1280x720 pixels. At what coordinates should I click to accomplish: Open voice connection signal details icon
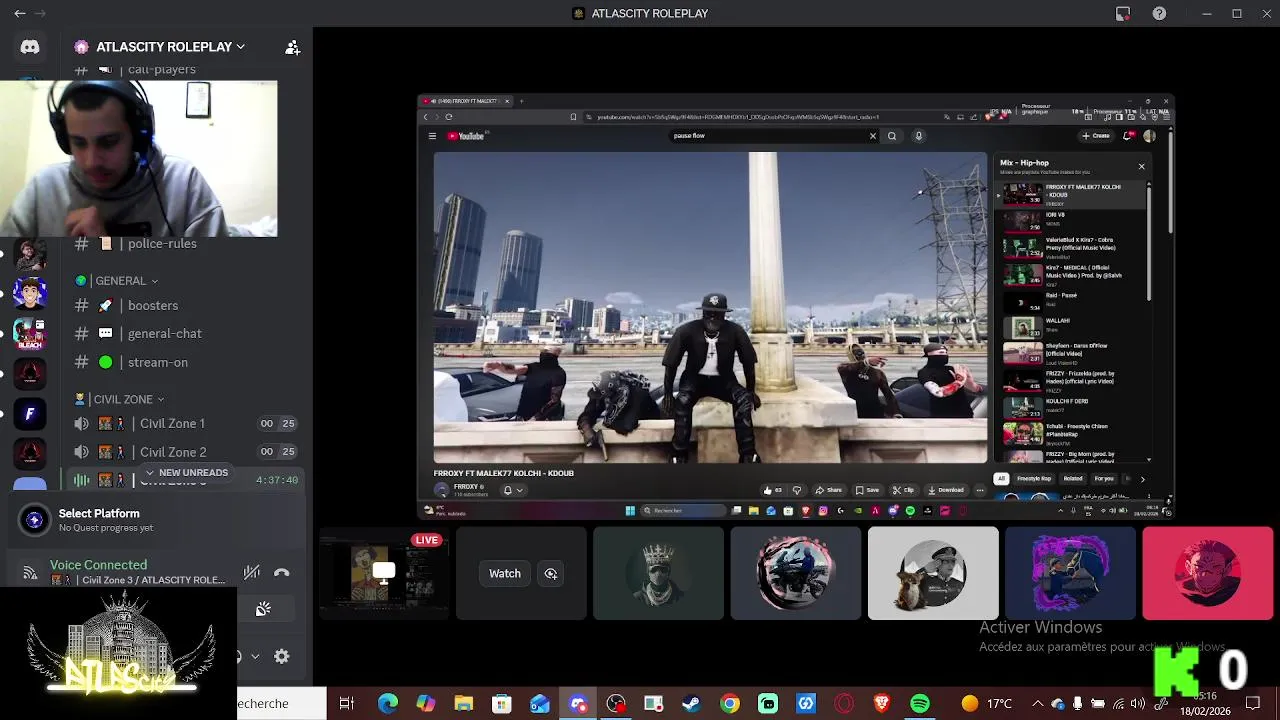point(30,573)
